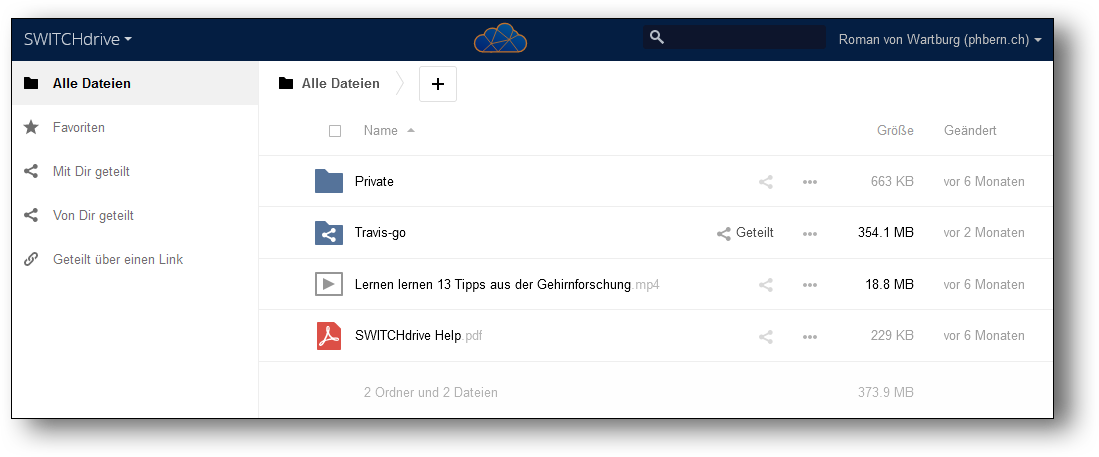
Task: Open the Private folder
Action: pyautogui.click(x=374, y=182)
